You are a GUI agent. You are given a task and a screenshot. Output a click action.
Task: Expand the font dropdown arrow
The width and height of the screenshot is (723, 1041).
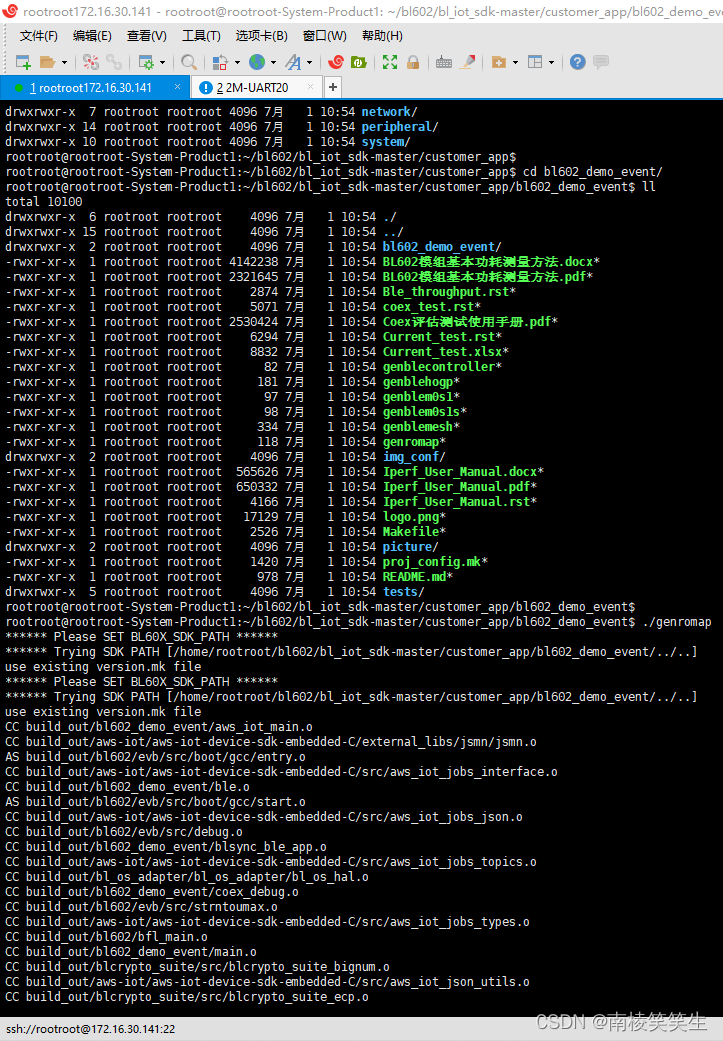(x=310, y=62)
